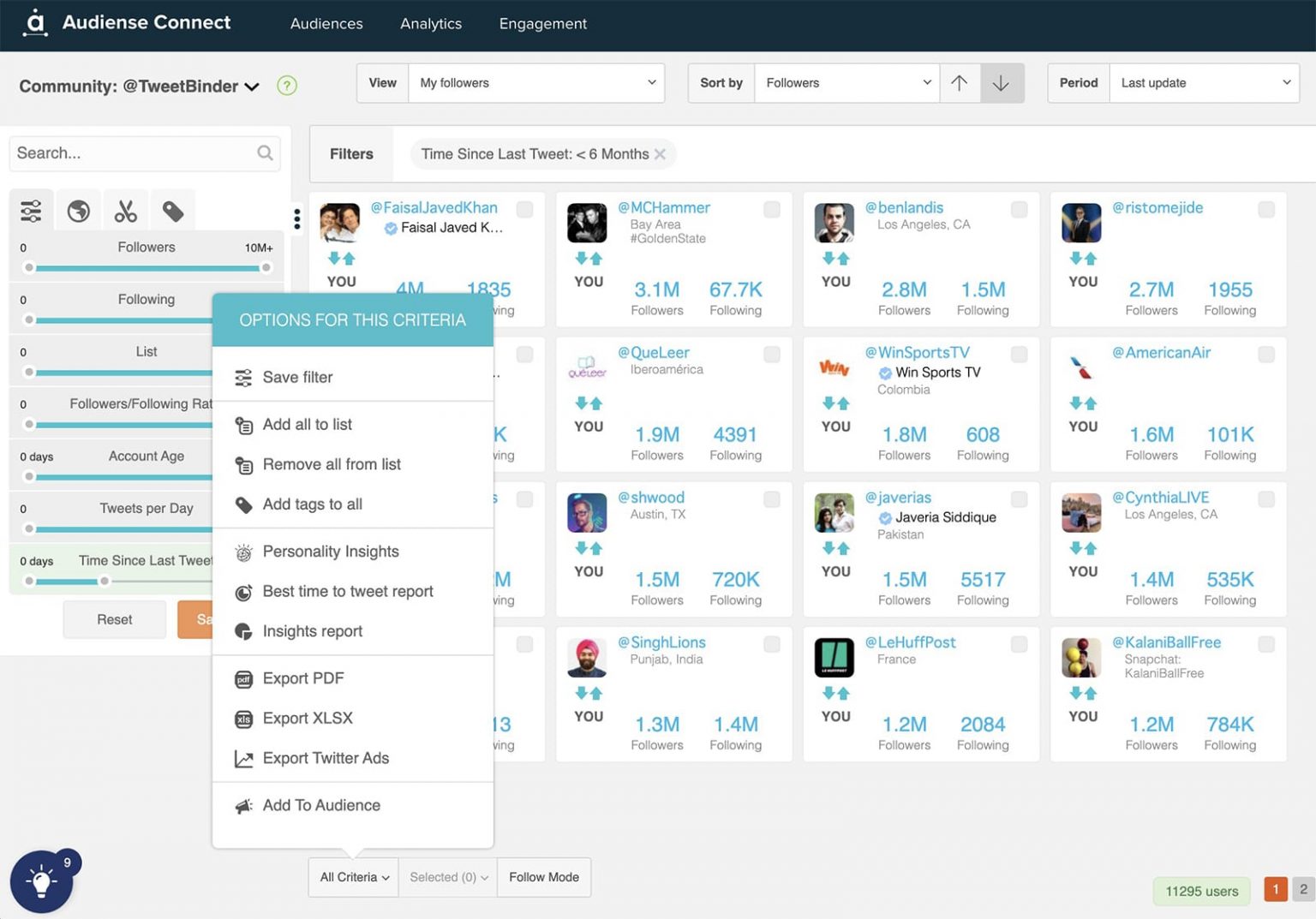Go to results page 1
This screenshot has width=1316, height=919.
point(1275,890)
